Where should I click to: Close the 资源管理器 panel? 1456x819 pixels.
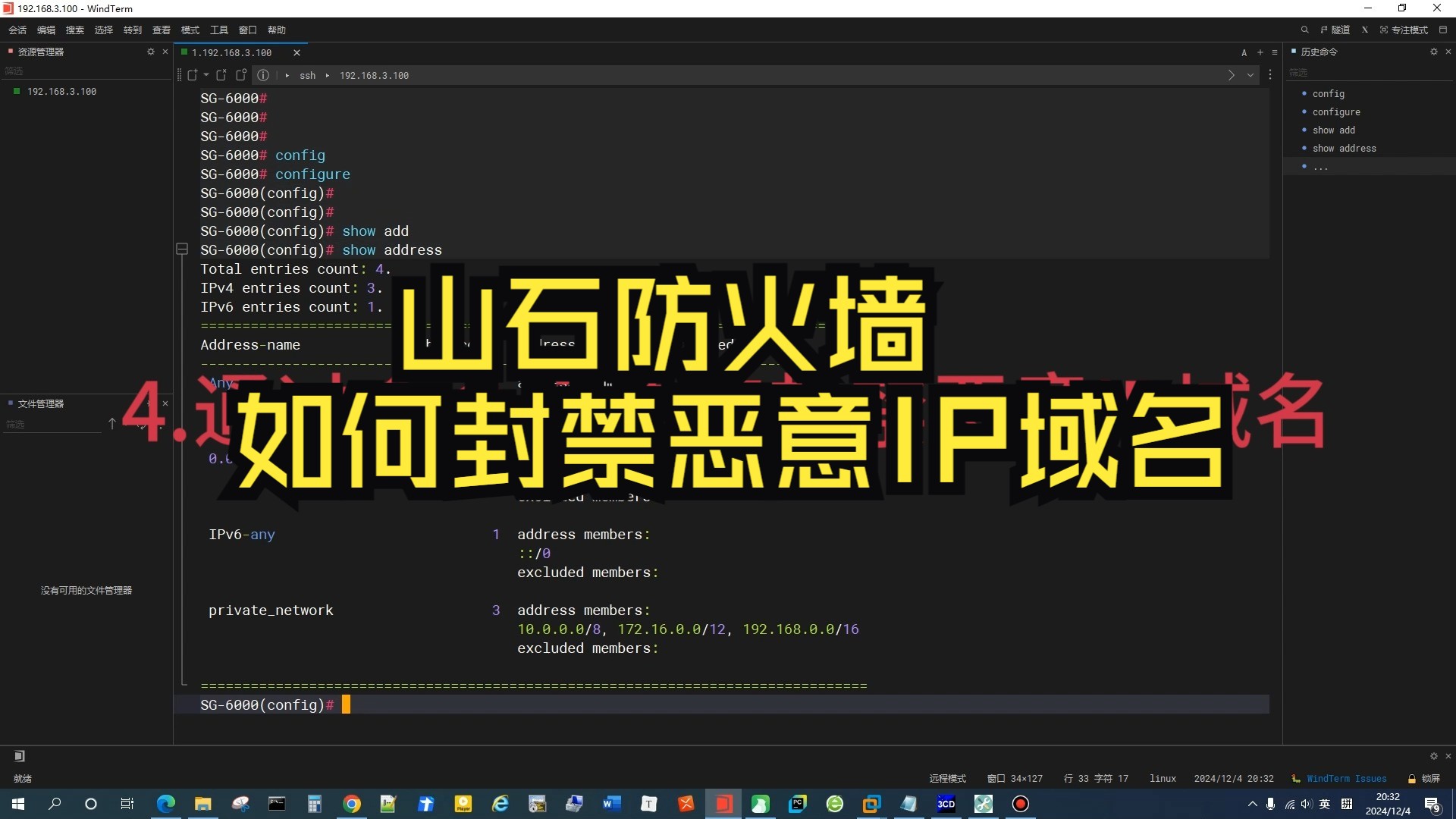point(165,52)
